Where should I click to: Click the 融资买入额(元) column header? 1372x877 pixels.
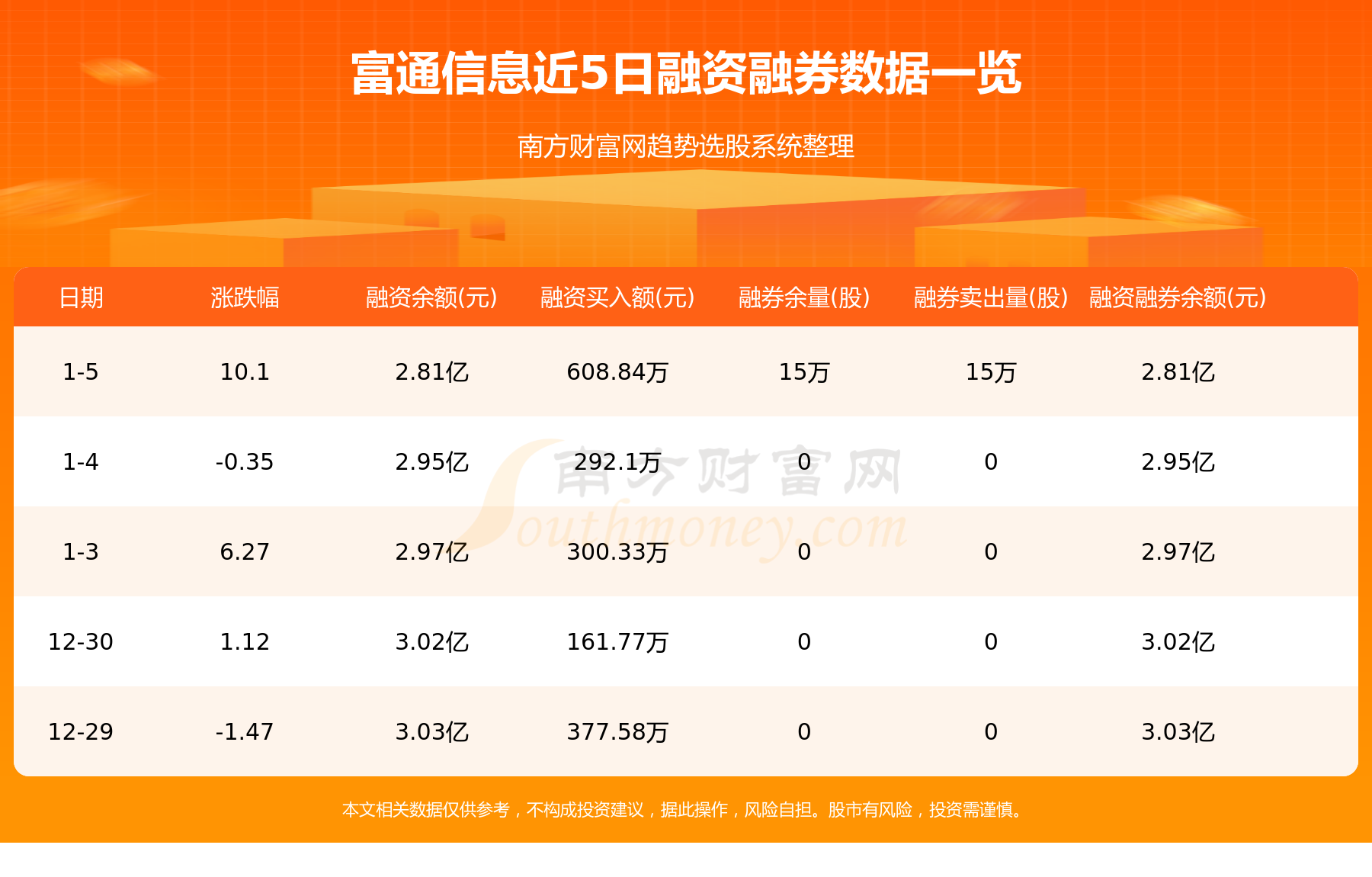click(x=617, y=297)
